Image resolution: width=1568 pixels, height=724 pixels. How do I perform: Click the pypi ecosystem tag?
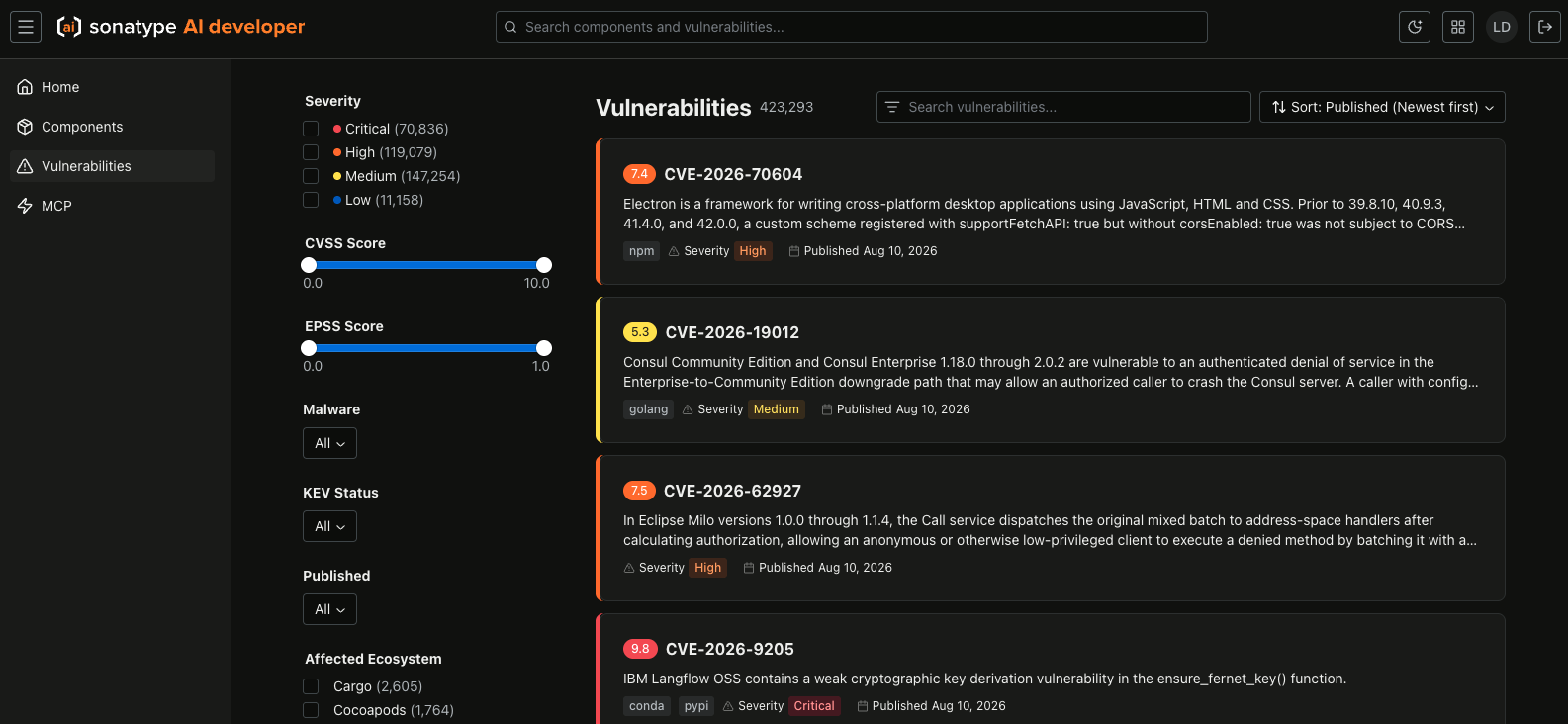[696, 706]
